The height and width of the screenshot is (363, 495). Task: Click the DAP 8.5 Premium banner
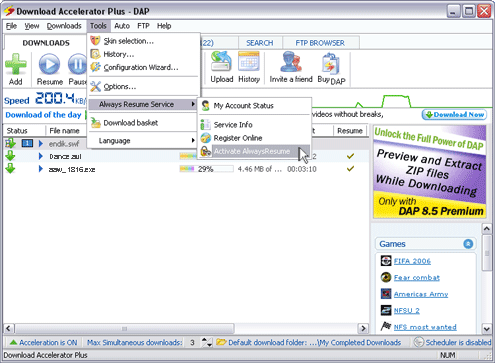(430, 172)
